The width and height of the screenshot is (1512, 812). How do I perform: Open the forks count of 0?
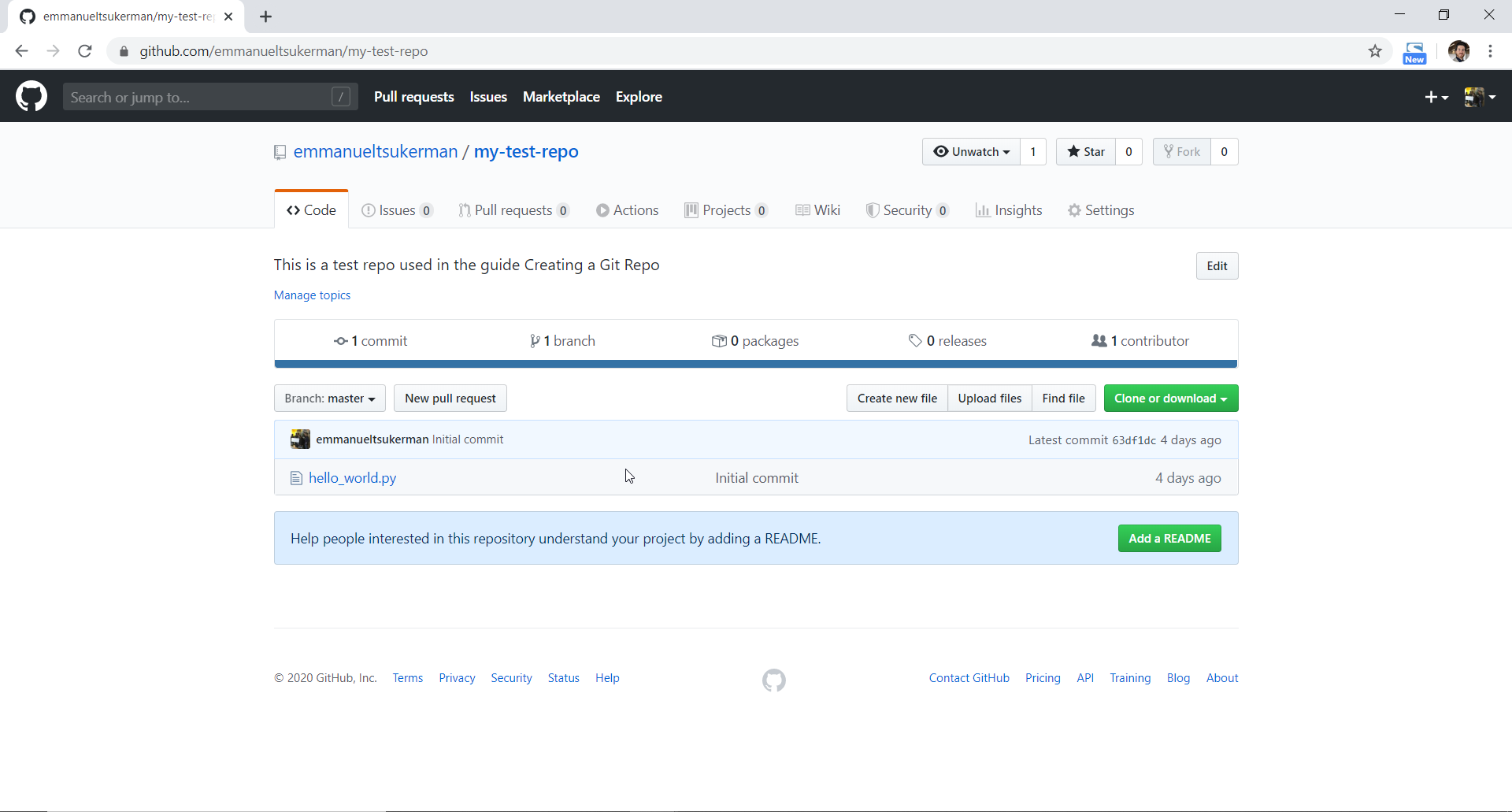(x=1225, y=152)
